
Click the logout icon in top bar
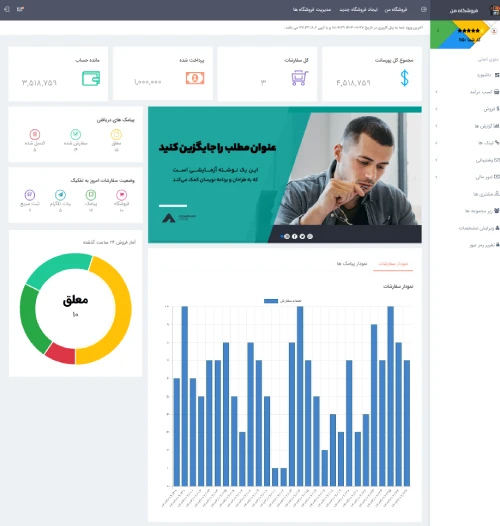click(x=6, y=9)
